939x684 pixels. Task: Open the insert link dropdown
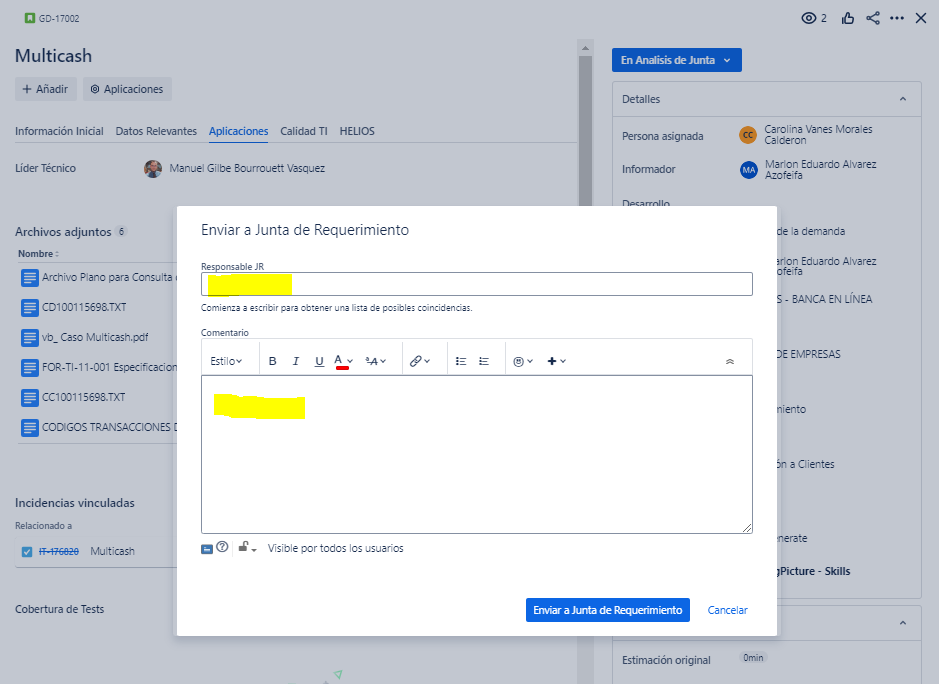(x=420, y=361)
